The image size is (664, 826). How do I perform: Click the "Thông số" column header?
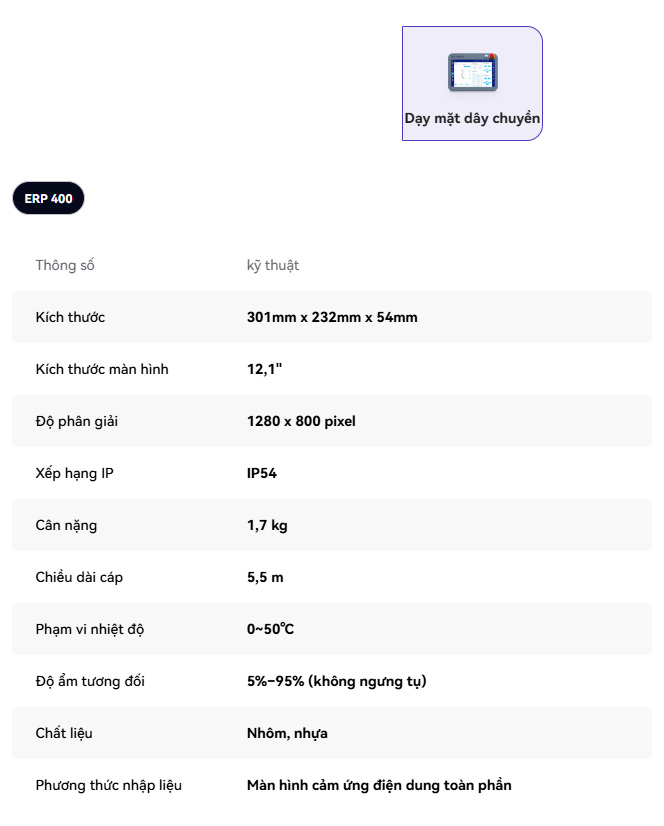pos(65,265)
